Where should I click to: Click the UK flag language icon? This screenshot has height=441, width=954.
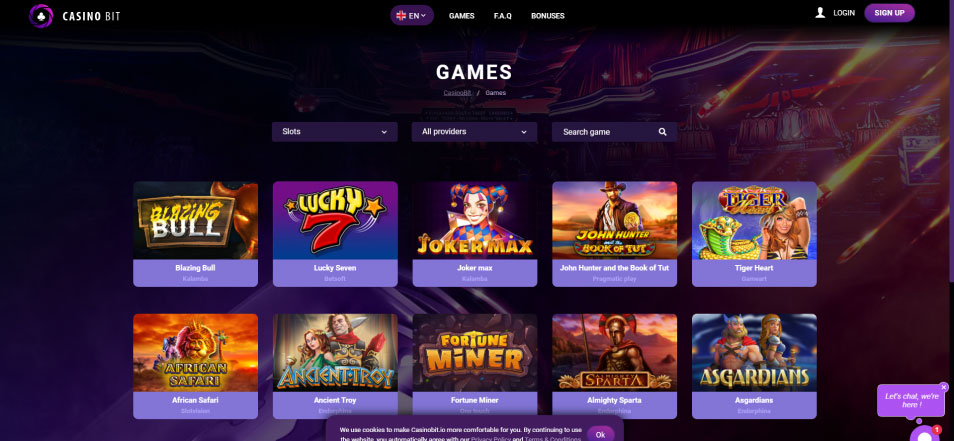401,16
